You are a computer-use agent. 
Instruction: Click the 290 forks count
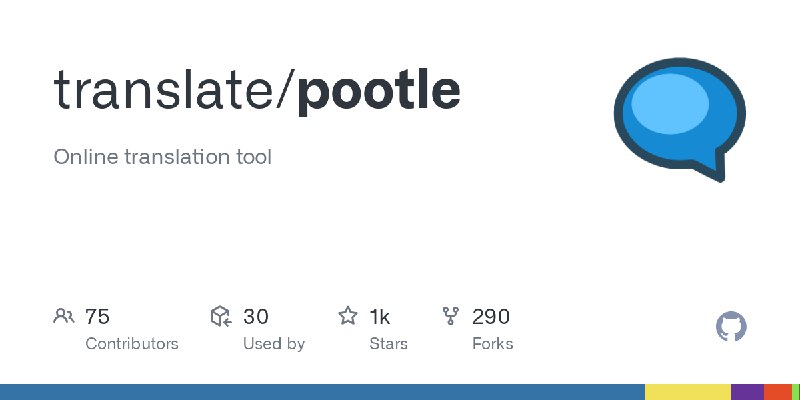490,317
